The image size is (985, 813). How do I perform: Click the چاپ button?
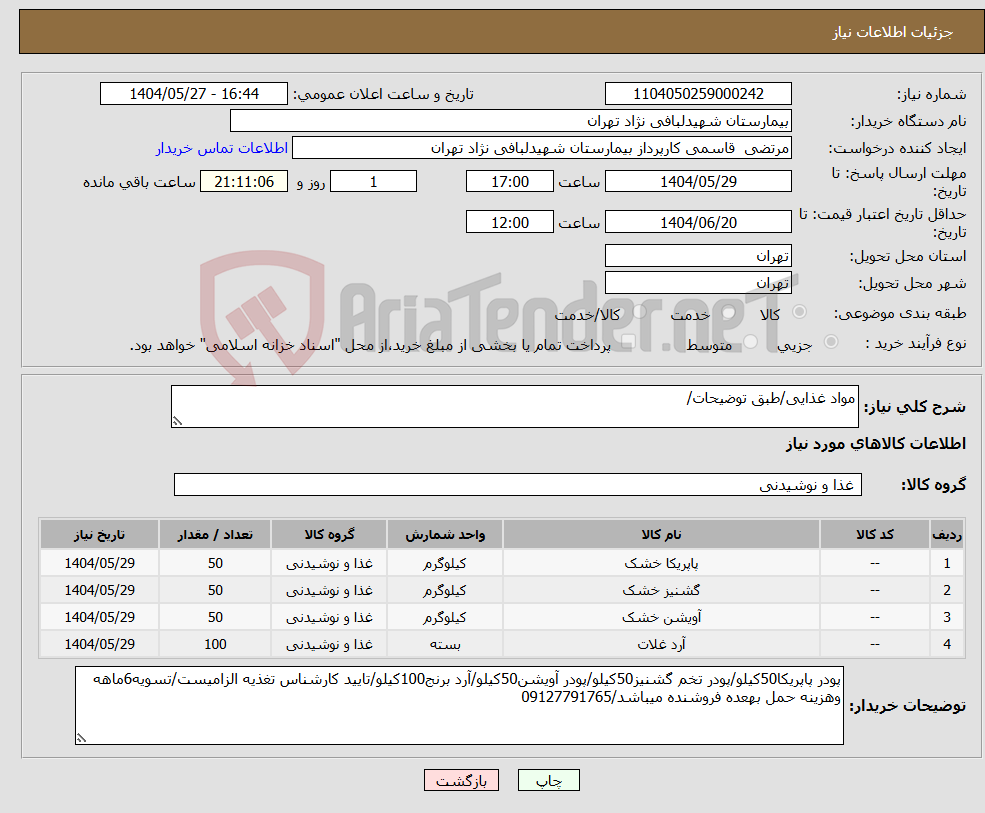click(548, 780)
